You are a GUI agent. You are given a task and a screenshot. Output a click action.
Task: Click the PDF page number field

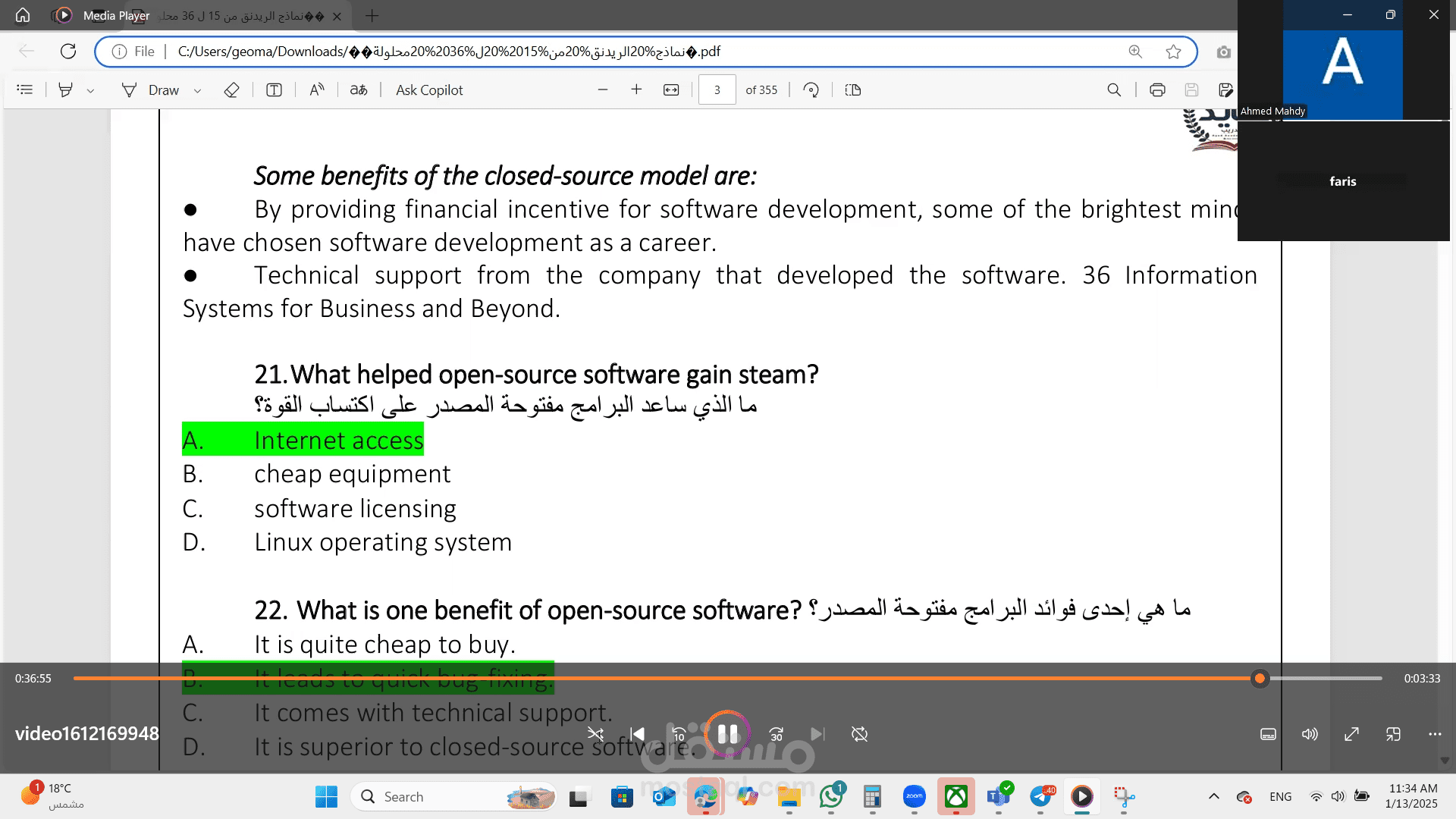click(717, 90)
